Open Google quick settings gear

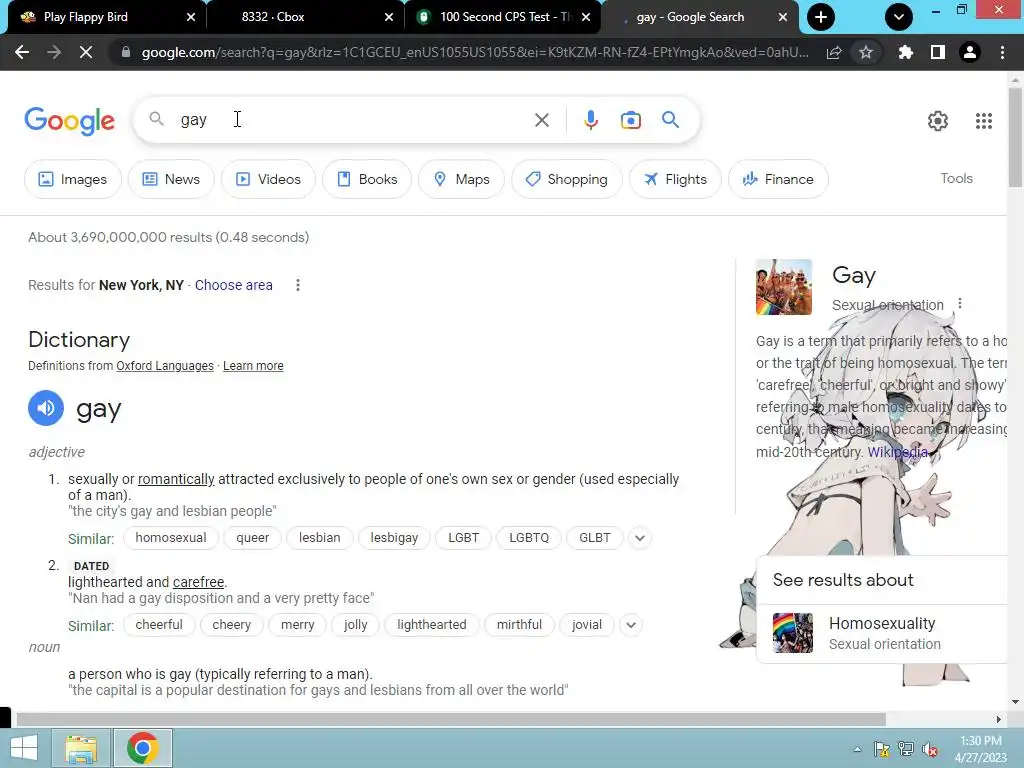click(938, 121)
